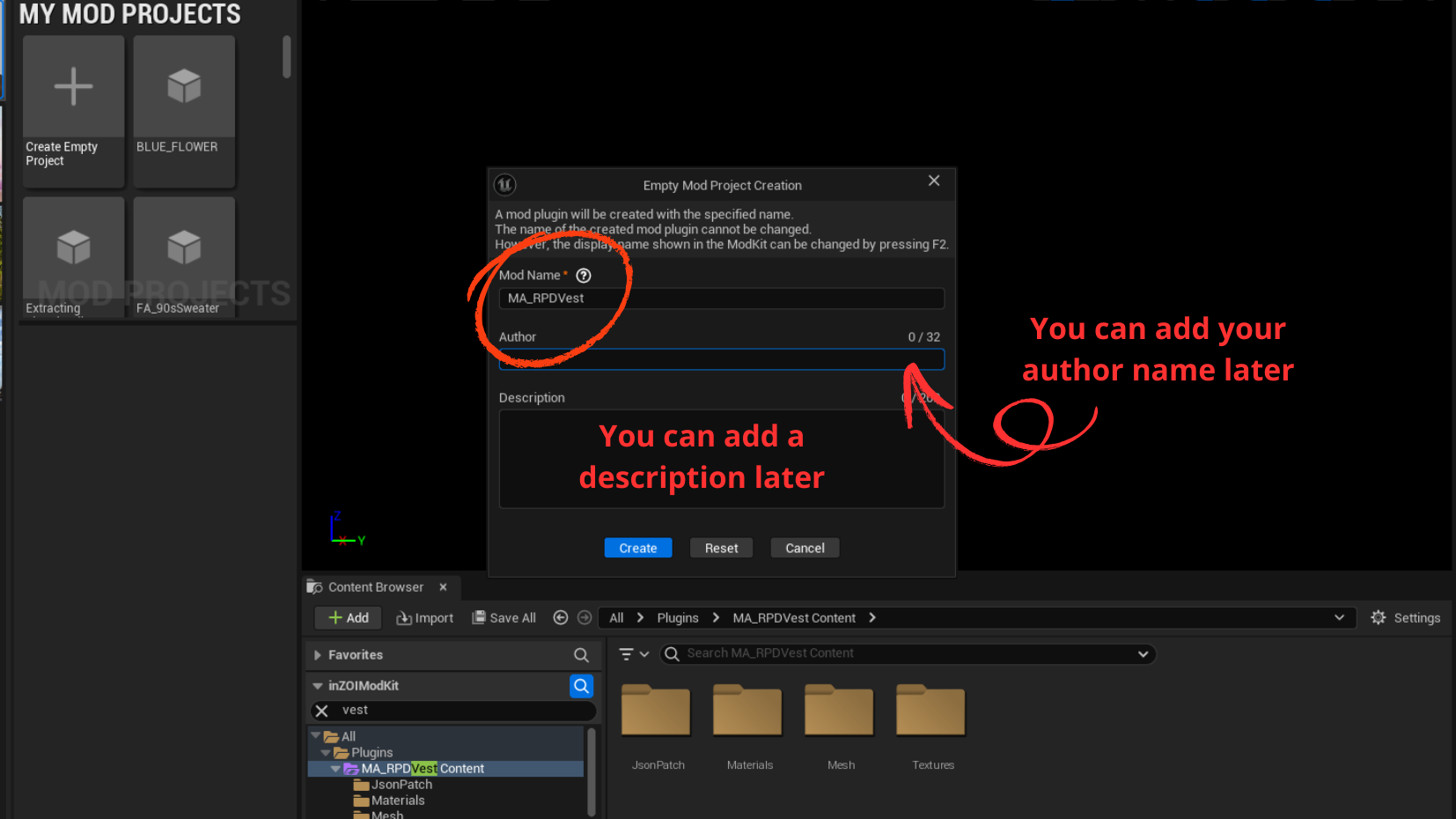
Task: Collapse the inZOIModKit section
Action: 318,686
